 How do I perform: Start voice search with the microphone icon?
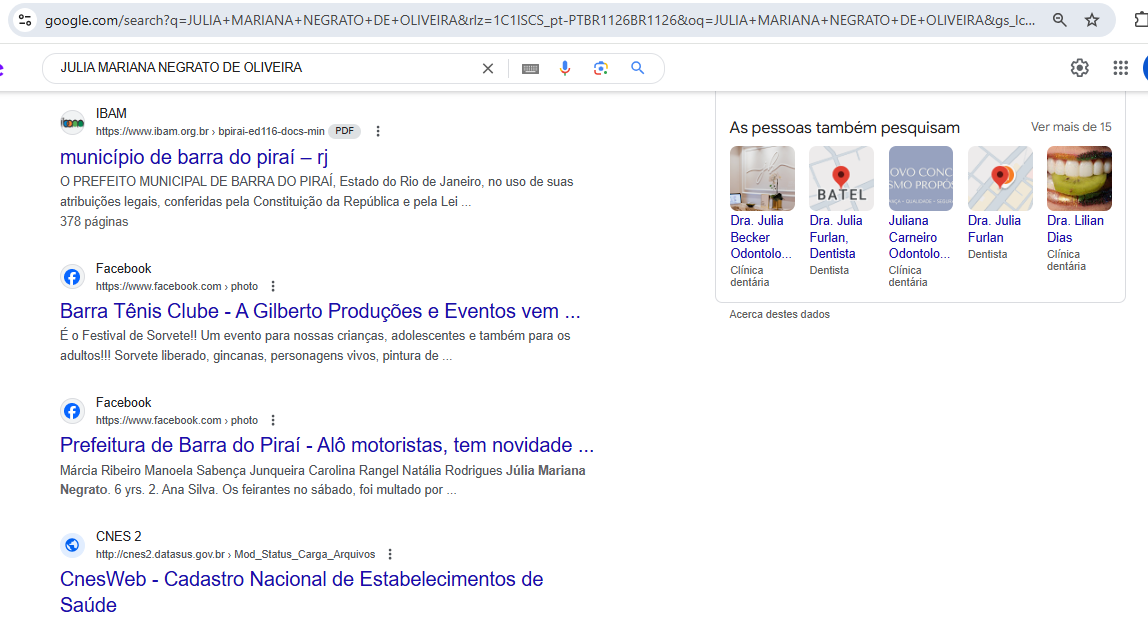point(564,68)
